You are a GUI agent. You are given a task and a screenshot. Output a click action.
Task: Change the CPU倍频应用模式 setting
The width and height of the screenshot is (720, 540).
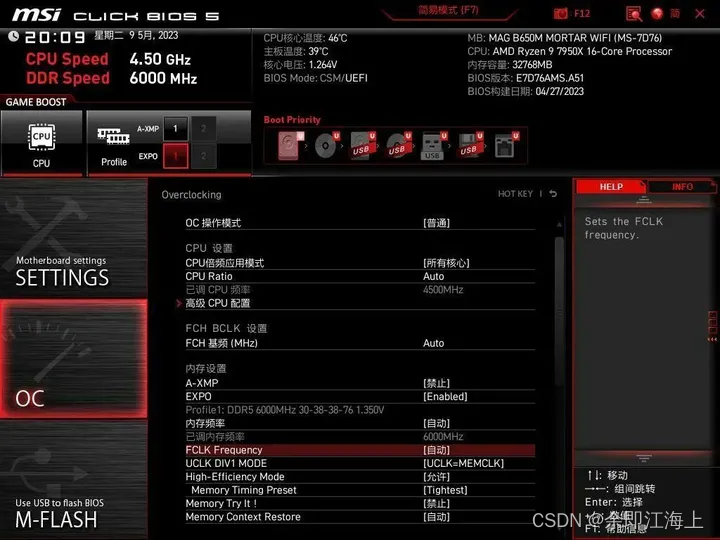(360, 263)
